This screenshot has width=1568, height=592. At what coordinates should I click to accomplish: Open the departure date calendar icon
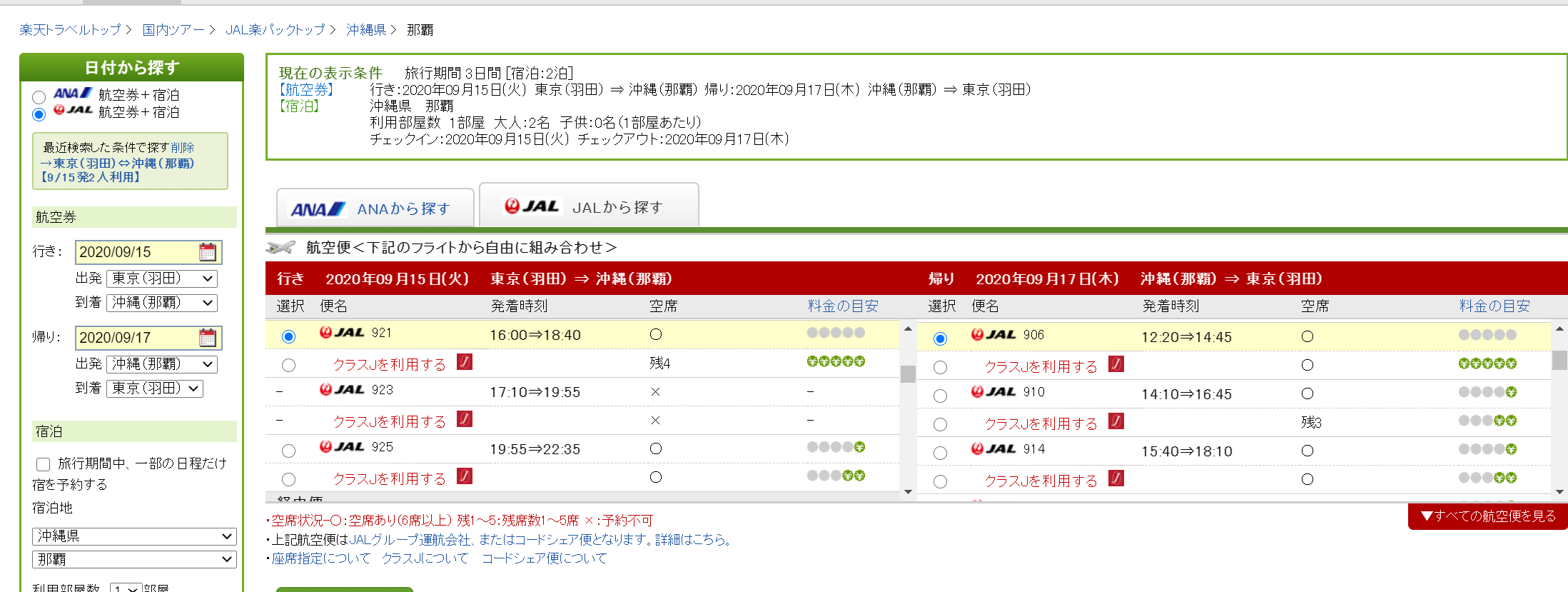click(x=208, y=252)
